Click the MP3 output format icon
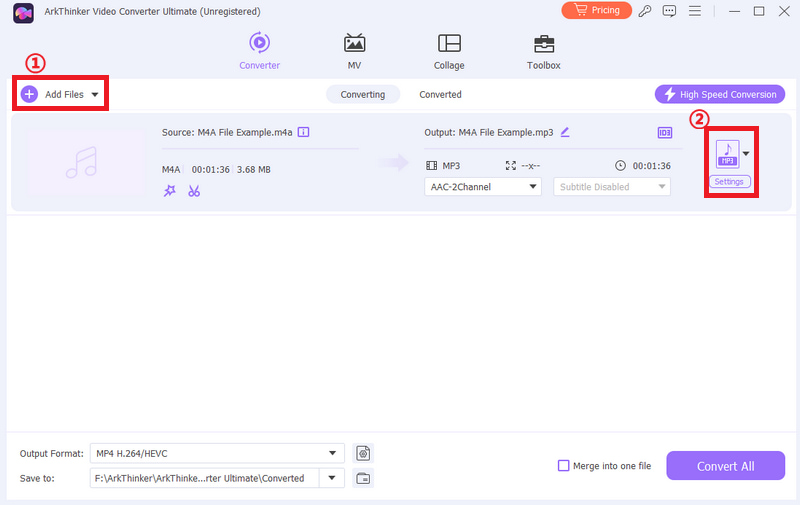The width and height of the screenshot is (800, 505). pyautogui.click(x=728, y=154)
